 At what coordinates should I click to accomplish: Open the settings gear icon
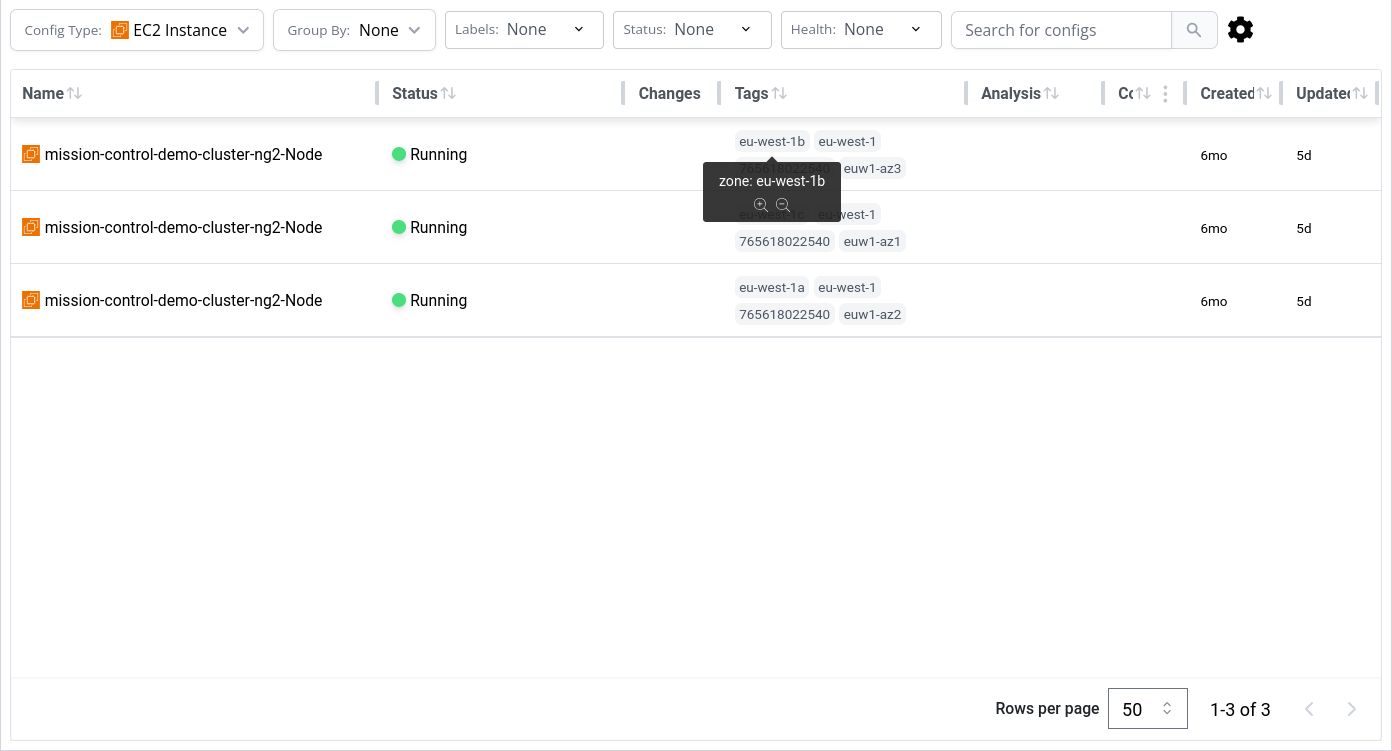click(1240, 30)
